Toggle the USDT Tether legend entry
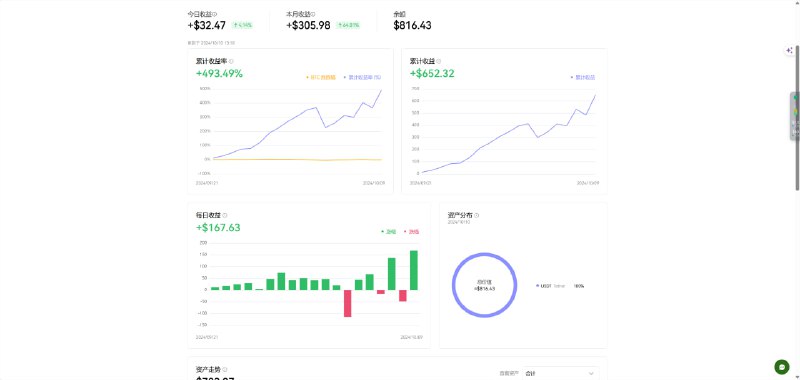The width and height of the screenshot is (800, 380). 551,286
